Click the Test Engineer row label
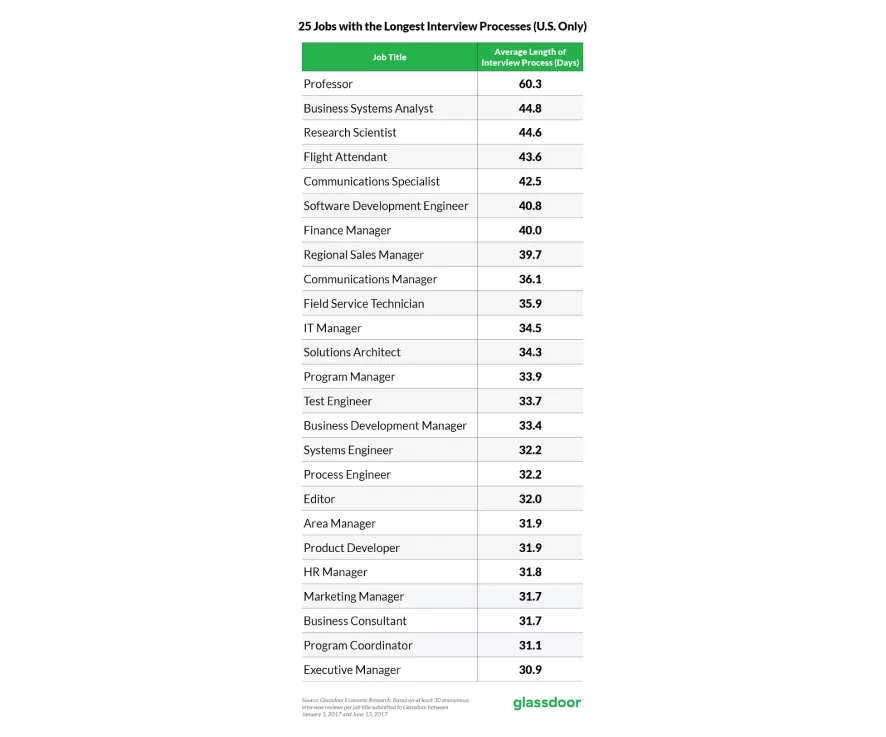The image size is (886, 737). pyautogui.click(x=337, y=401)
